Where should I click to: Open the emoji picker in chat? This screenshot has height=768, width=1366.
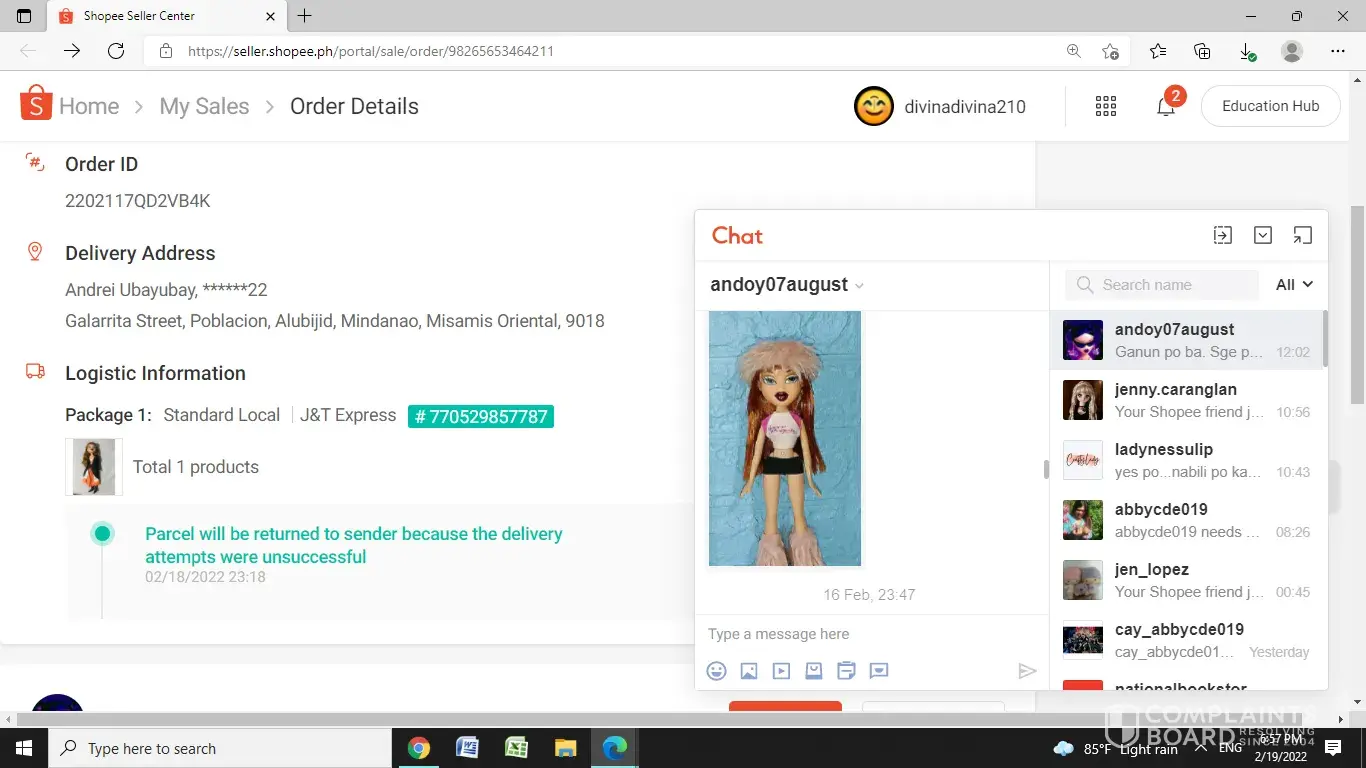716,671
